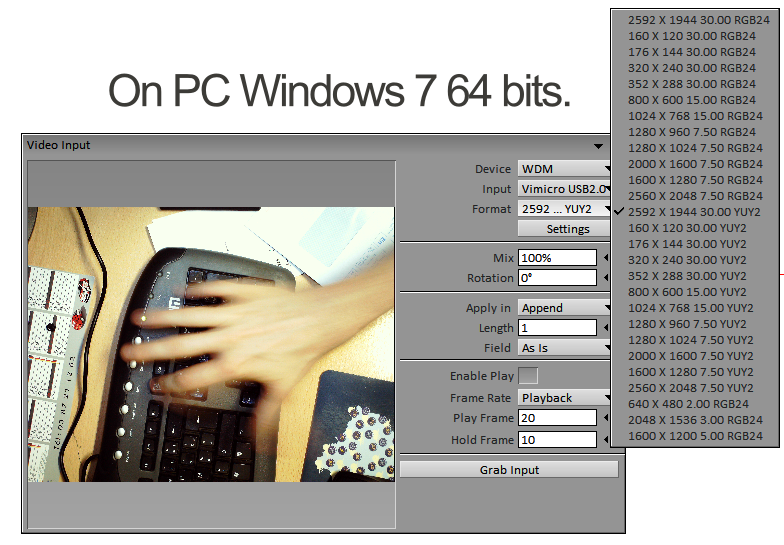784x545 pixels.
Task: Click the slider arrow next to Hold Frame
Action: (606, 440)
